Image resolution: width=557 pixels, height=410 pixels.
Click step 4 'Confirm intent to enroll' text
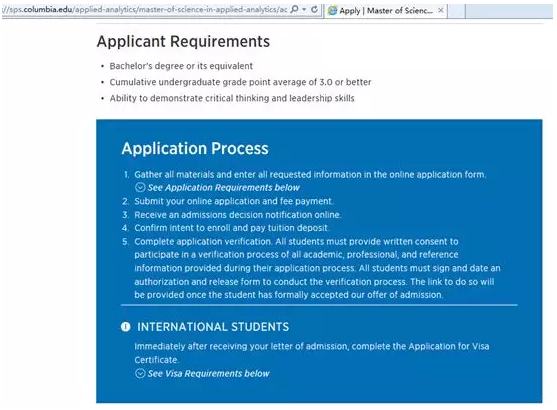tap(232, 228)
